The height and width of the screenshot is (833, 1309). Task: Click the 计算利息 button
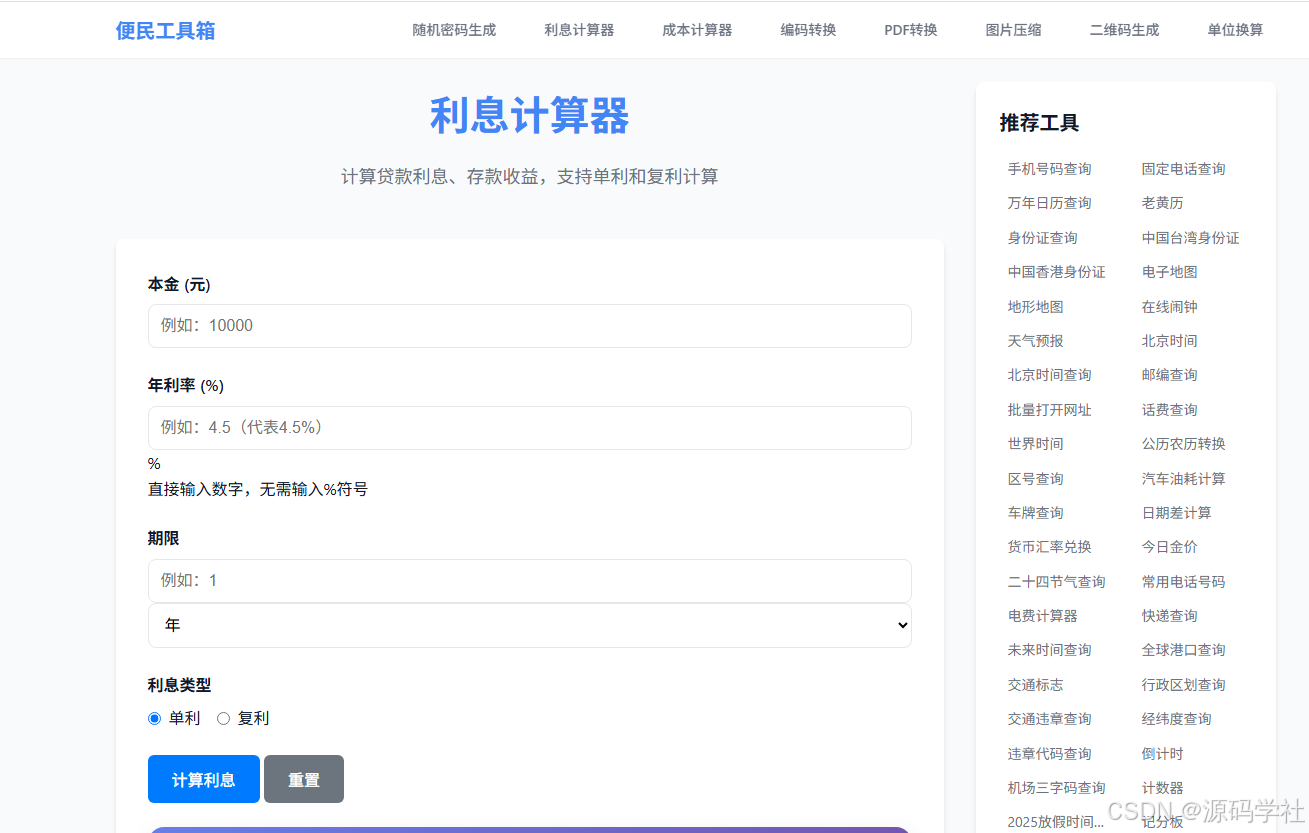point(203,778)
